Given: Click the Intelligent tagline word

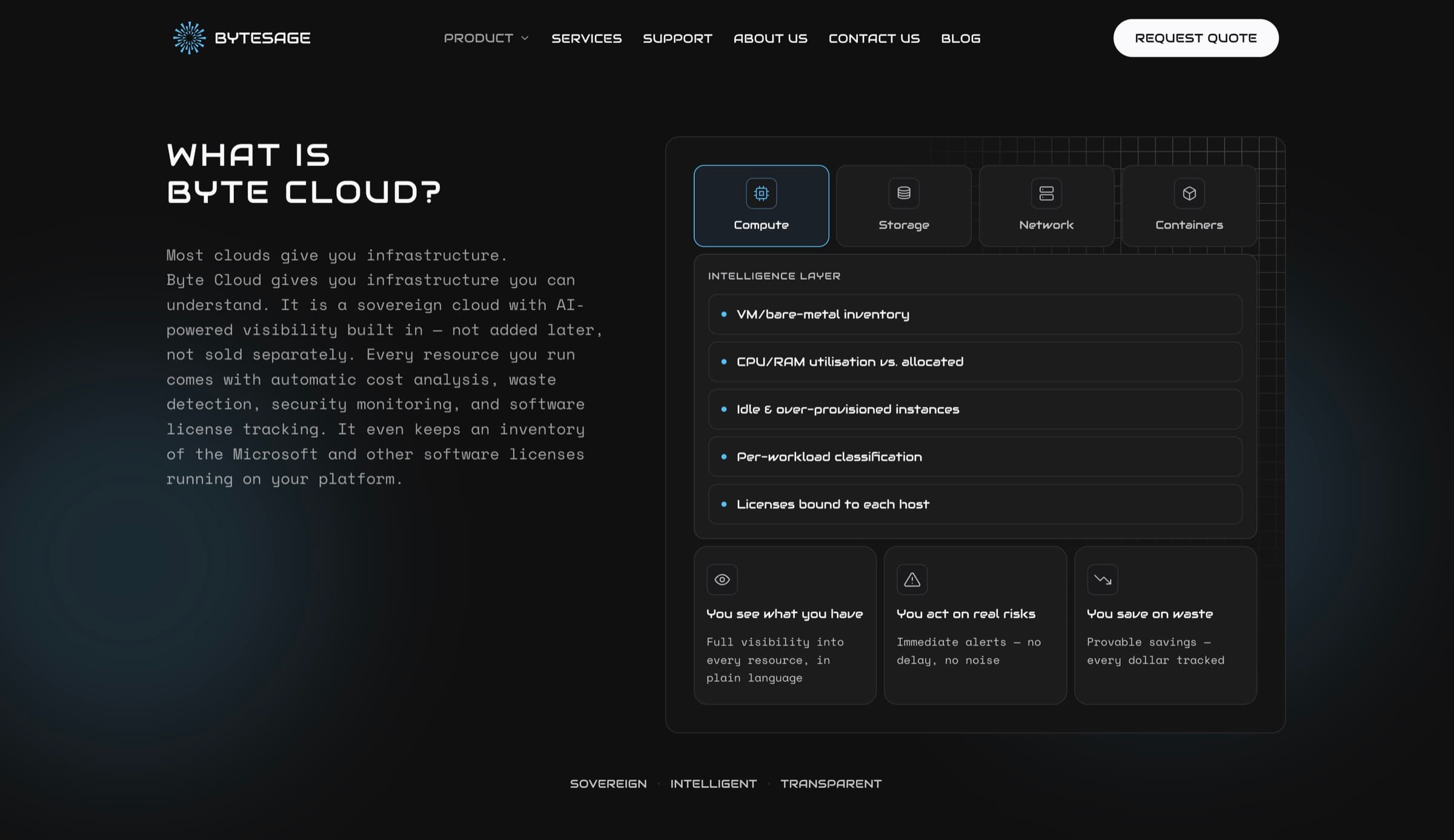Looking at the screenshot, I should [x=713, y=784].
